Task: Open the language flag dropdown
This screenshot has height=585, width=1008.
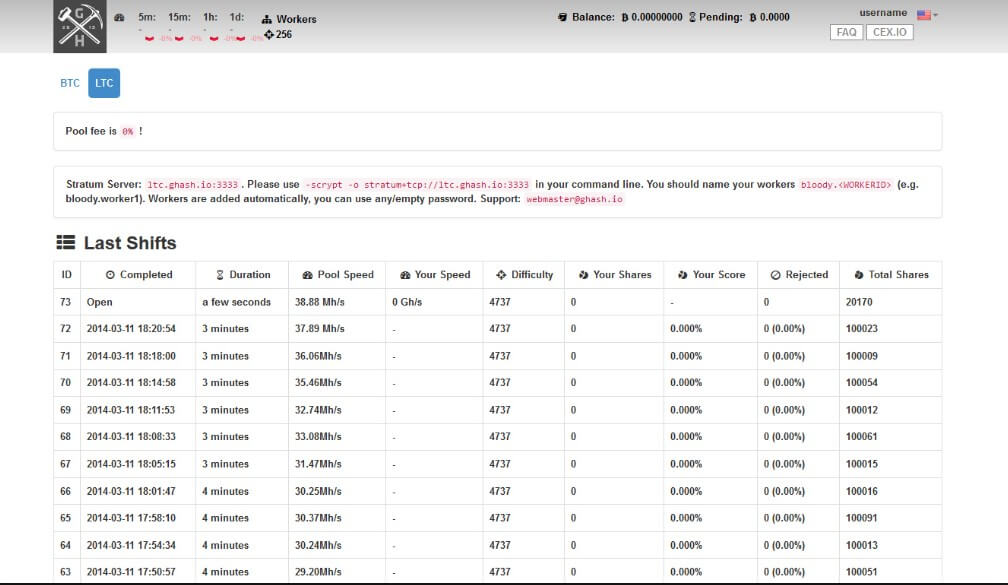Action: click(x=926, y=14)
